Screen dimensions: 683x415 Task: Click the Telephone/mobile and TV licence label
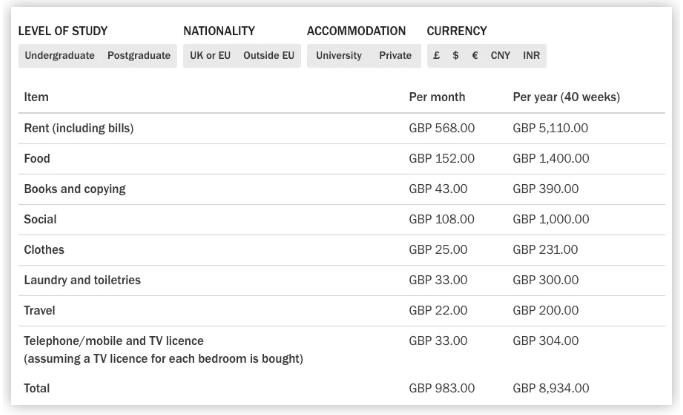click(113, 341)
